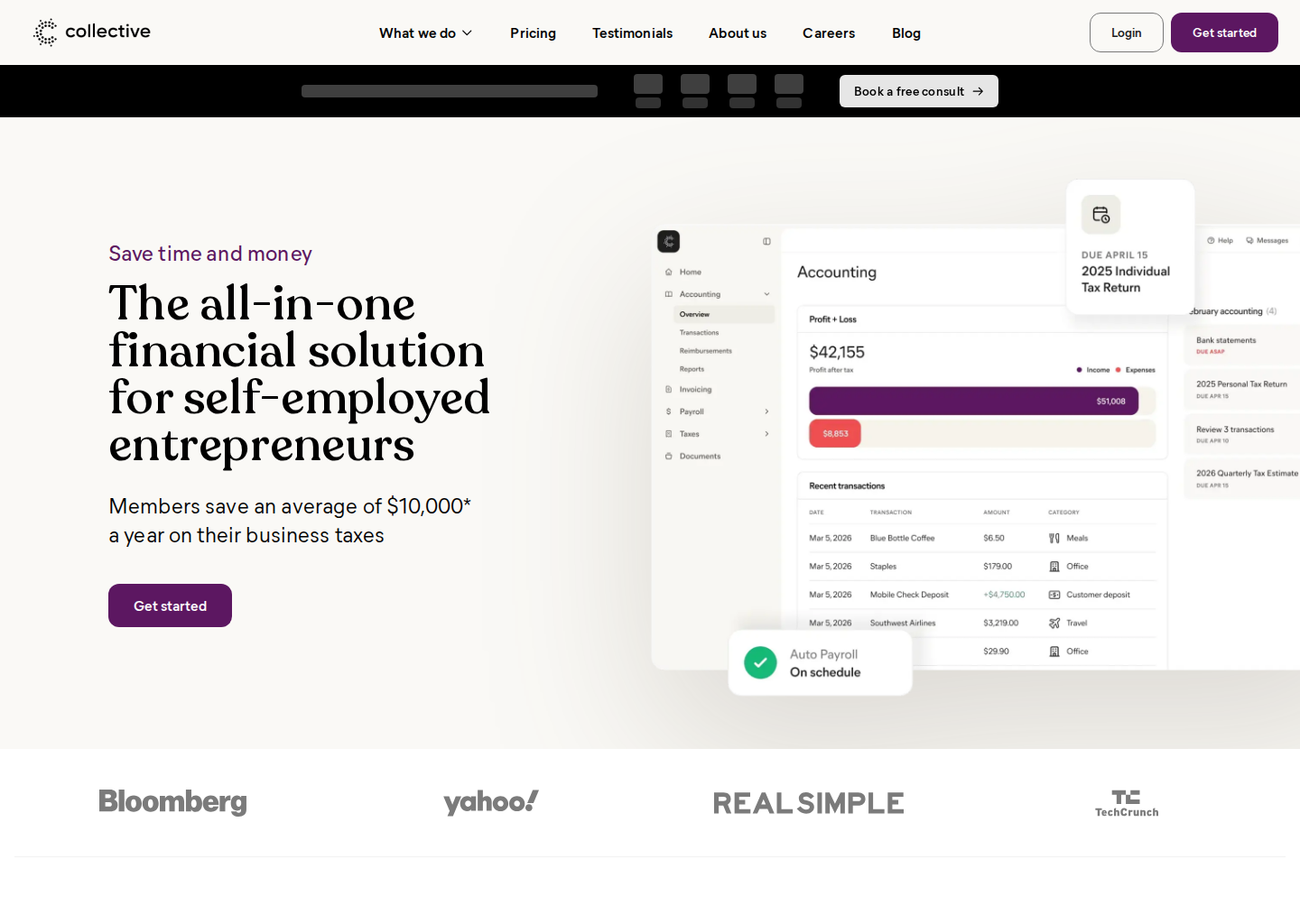
Task: Expand the What we do dropdown
Action: coord(425,33)
